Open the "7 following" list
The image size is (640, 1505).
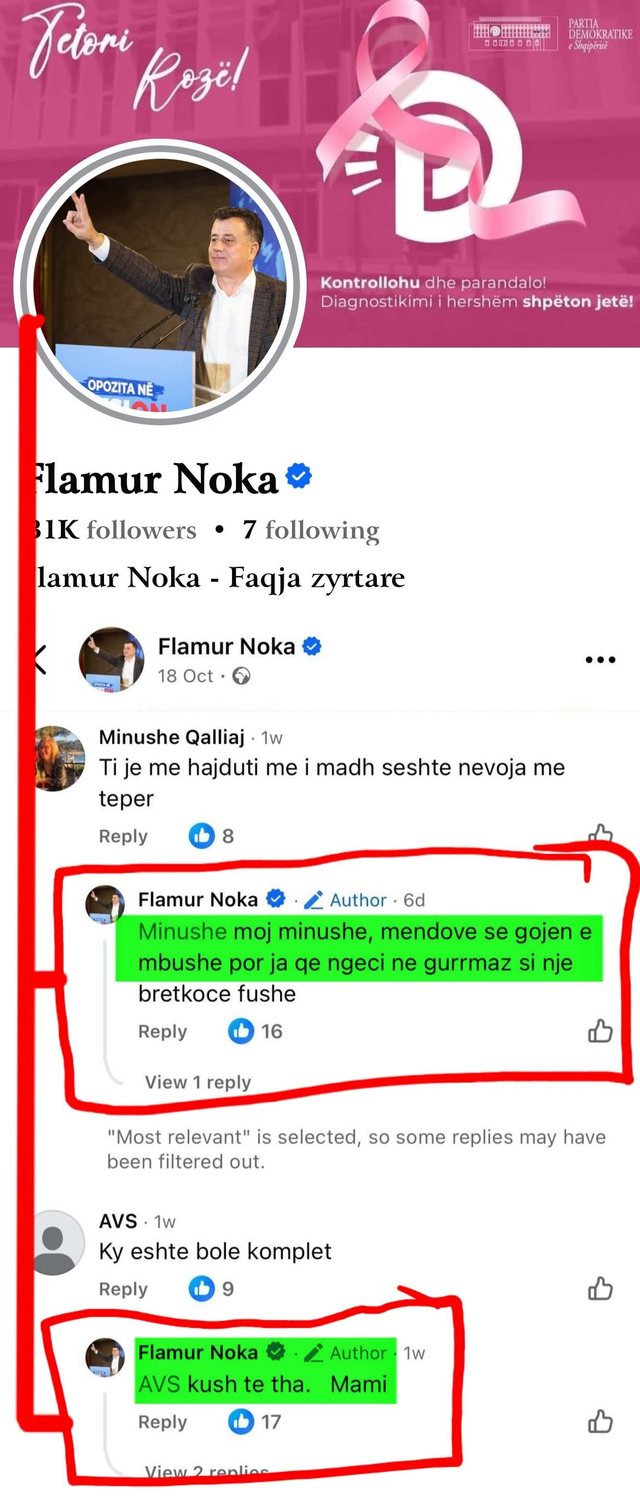pos(310,530)
